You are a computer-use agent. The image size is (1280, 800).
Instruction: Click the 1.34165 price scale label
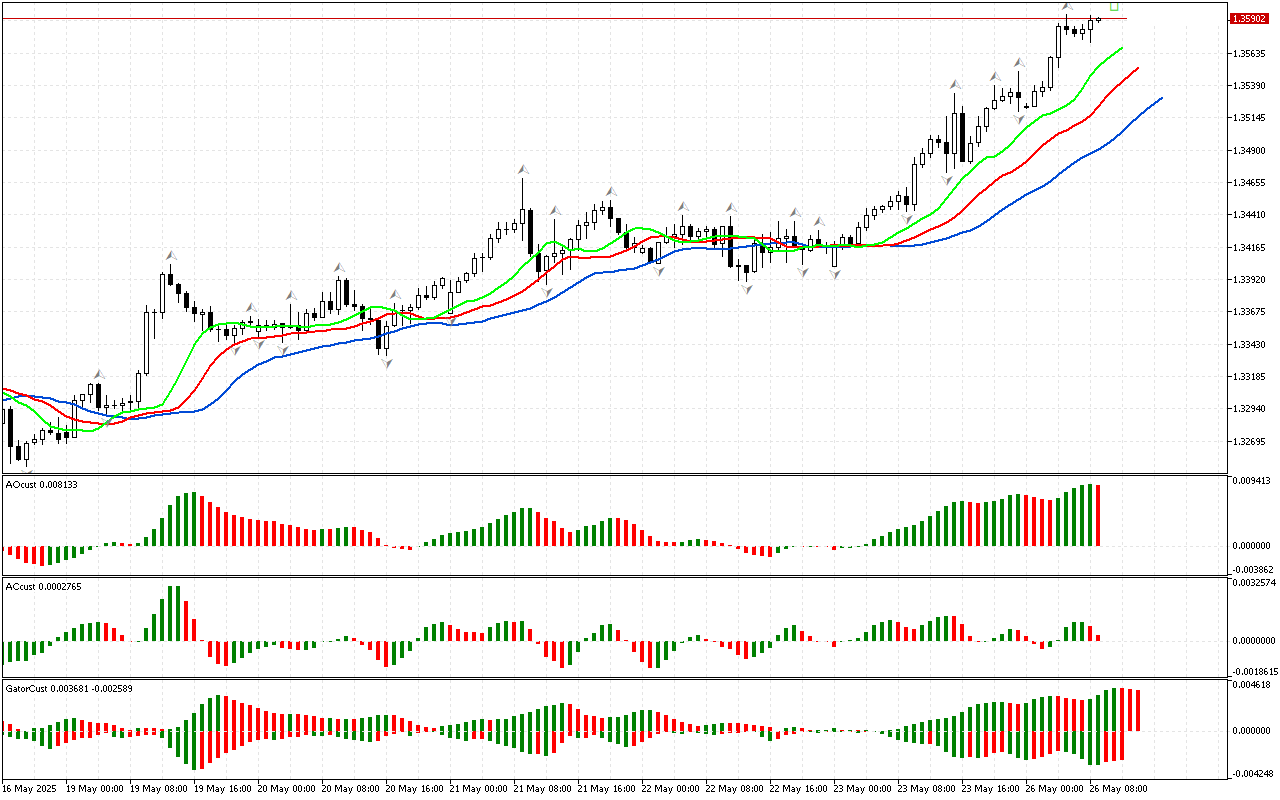[1251, 248]
